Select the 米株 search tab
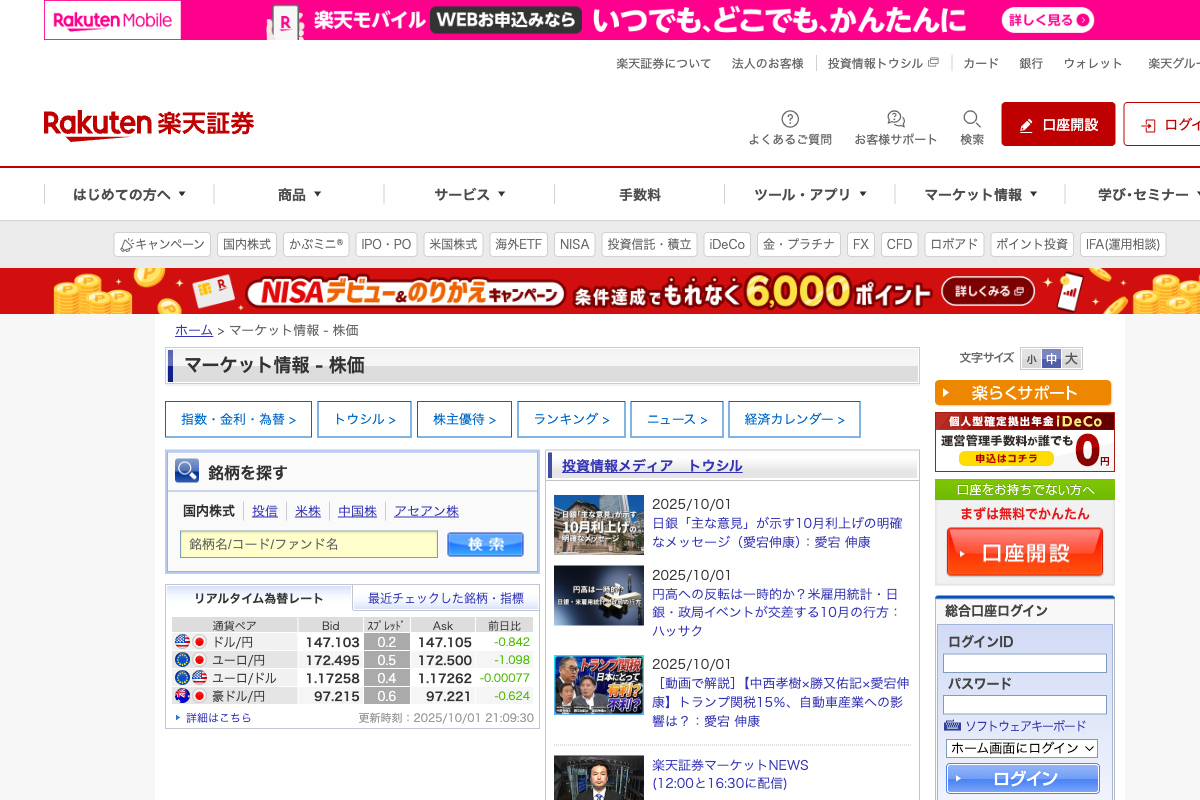 pos(308,511)
